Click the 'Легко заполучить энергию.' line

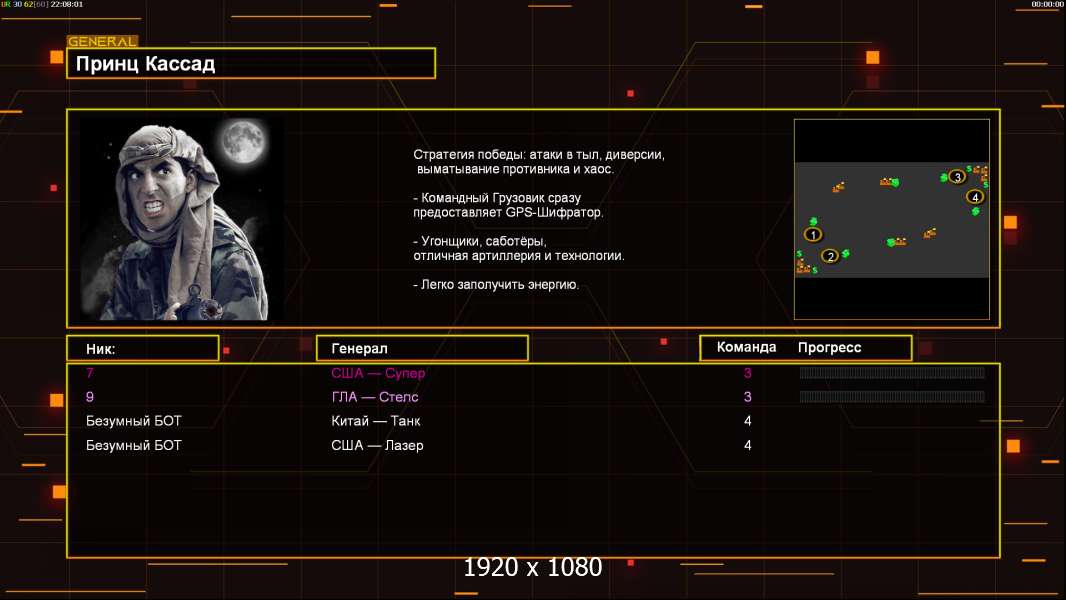[496, 285]
